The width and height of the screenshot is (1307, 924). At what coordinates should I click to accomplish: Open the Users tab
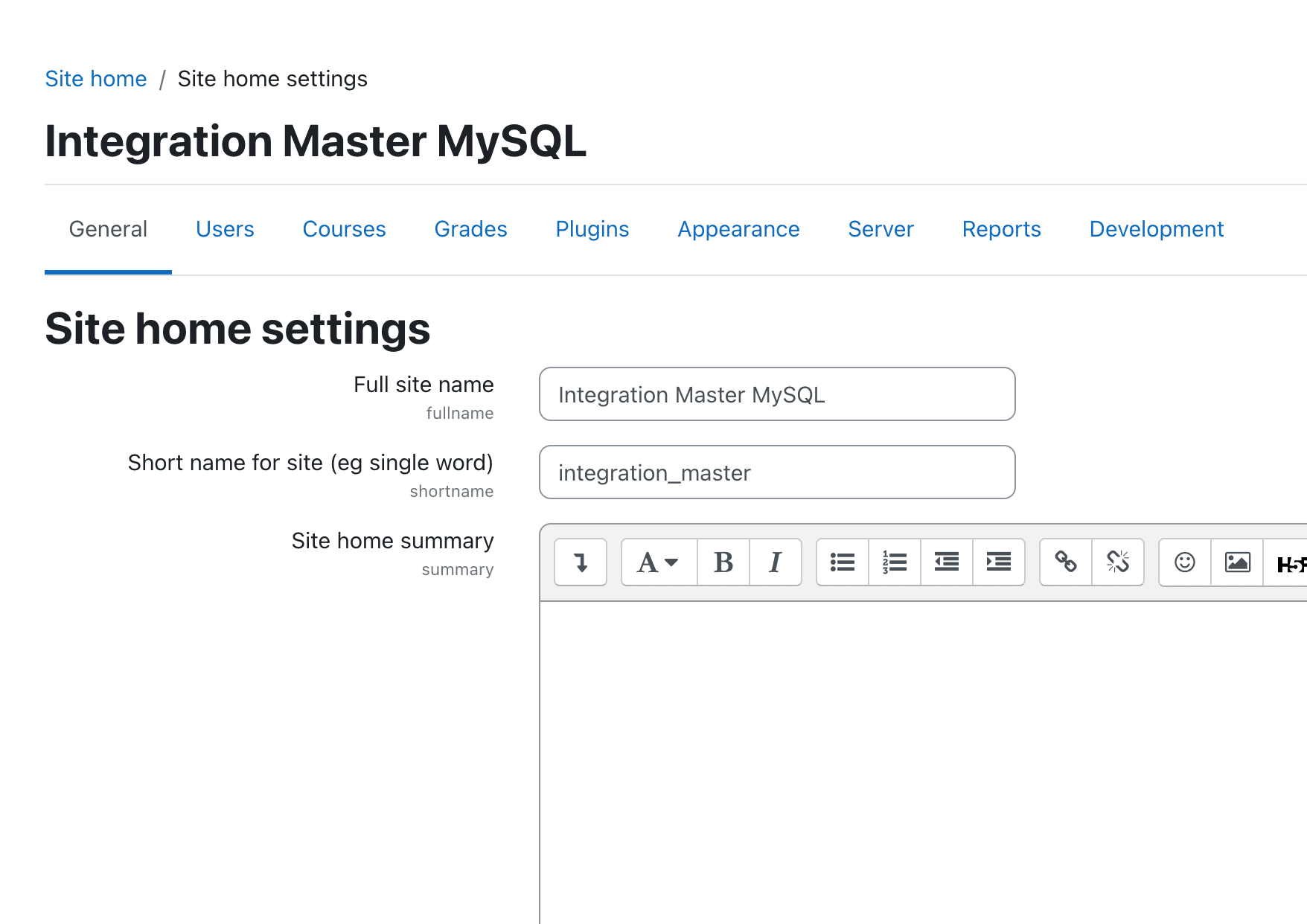(x=225, y=229)
